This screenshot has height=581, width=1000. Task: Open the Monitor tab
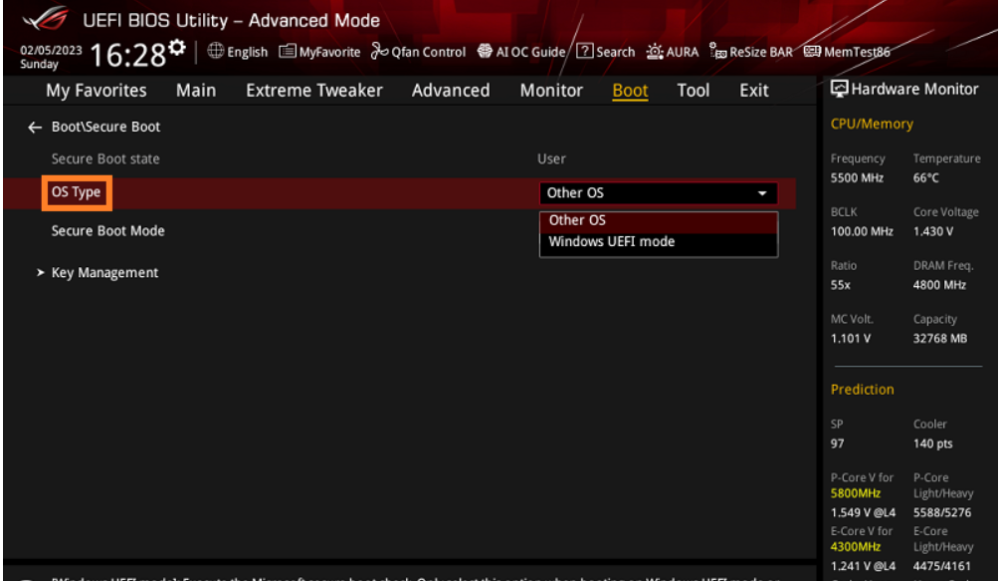pos(551,91)
